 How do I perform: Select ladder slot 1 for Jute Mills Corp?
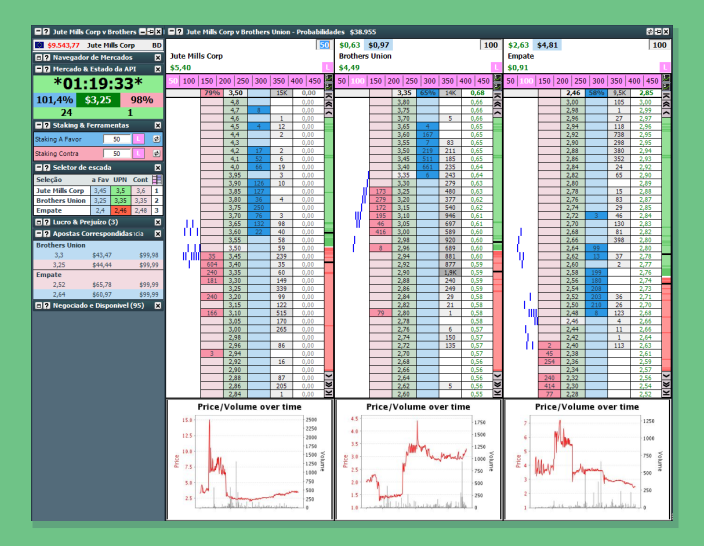(x=157, y=191)
